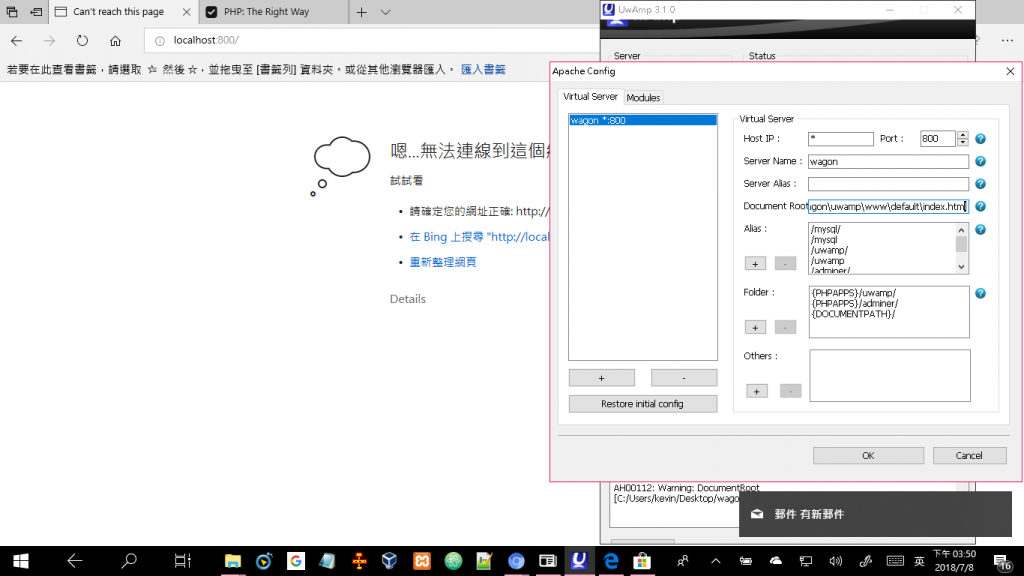Click the empty Server Alias field
This screenshot has width=1024, height=576.
pyautogui.click(x=888, y=184)
